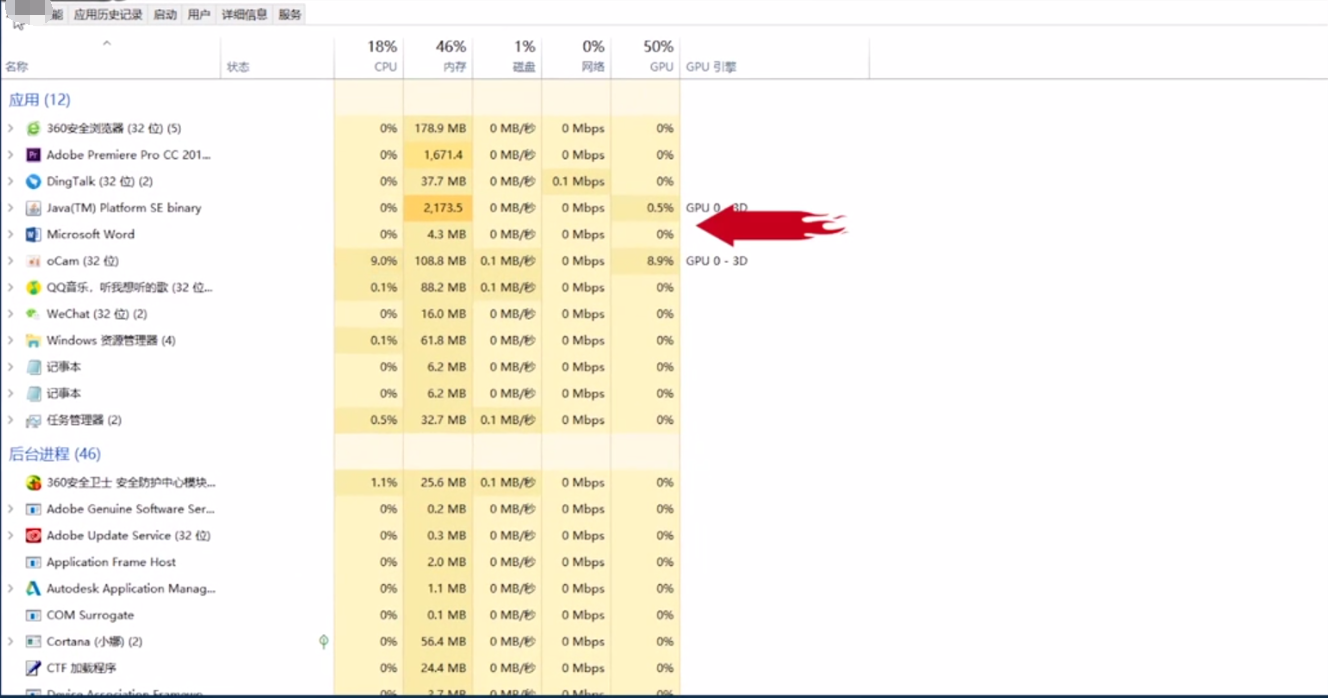This screenshot has width=1328, height=698.
Task: Expand the 360安全浏览器 process group
Action: pos(11,128)
